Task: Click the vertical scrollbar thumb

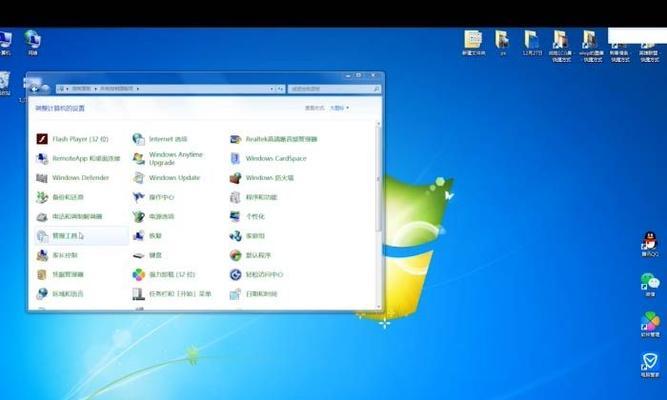Action: click(378, 180)
